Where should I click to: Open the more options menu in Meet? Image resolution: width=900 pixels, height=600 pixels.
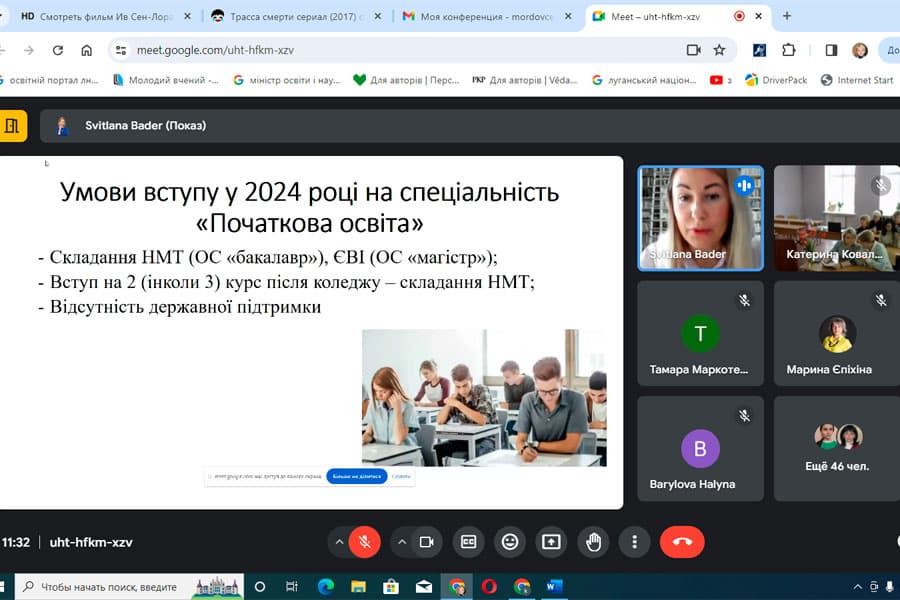(x=634, y=542)
